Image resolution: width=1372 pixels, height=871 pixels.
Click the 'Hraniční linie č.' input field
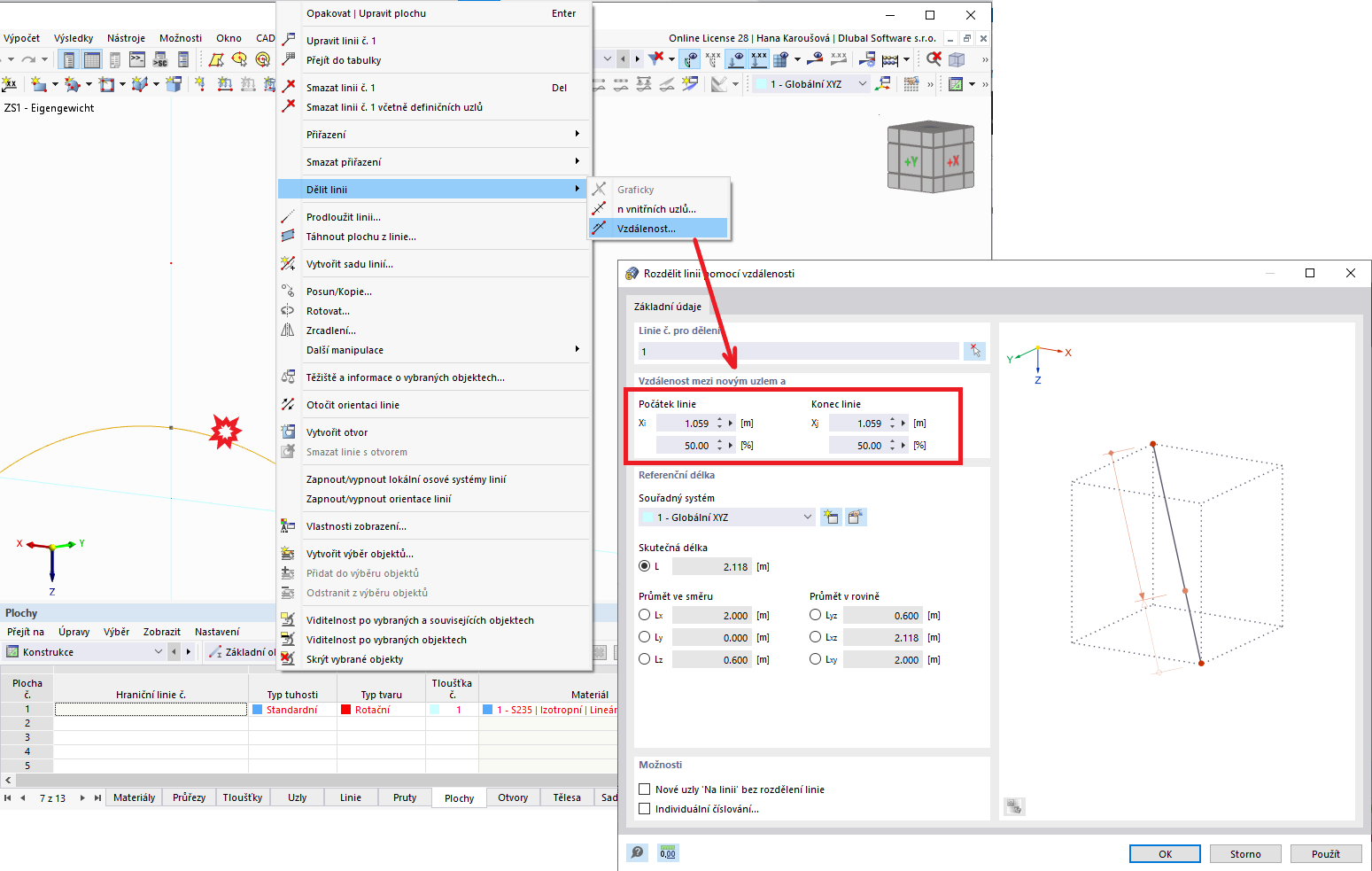[x=151, y=709]
